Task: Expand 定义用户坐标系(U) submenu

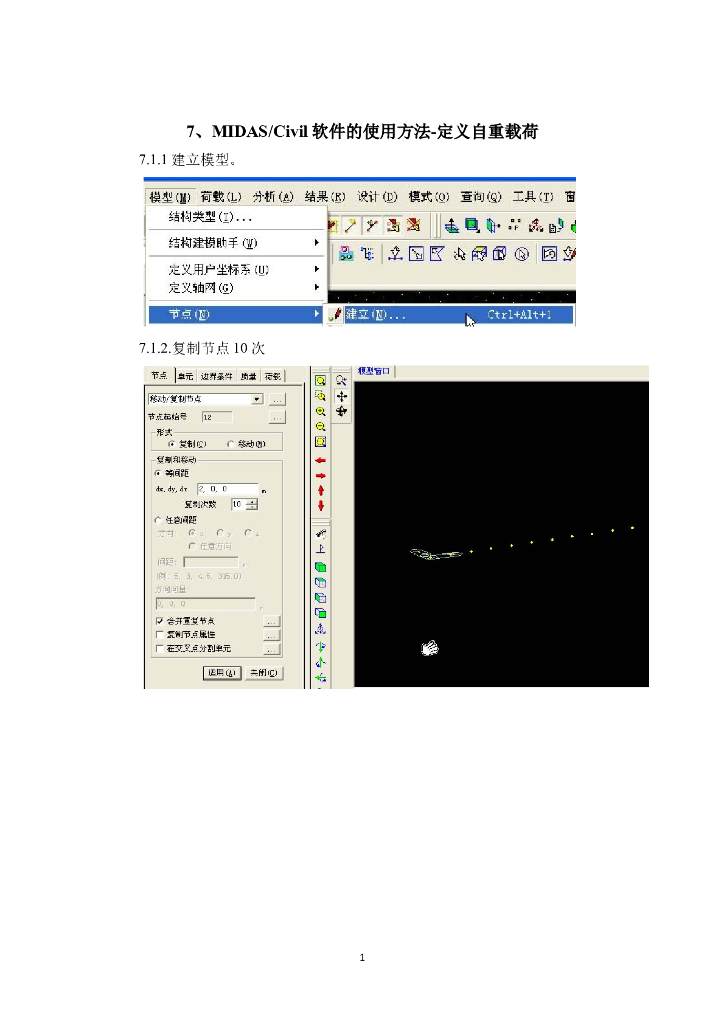Action: [236, 269]
